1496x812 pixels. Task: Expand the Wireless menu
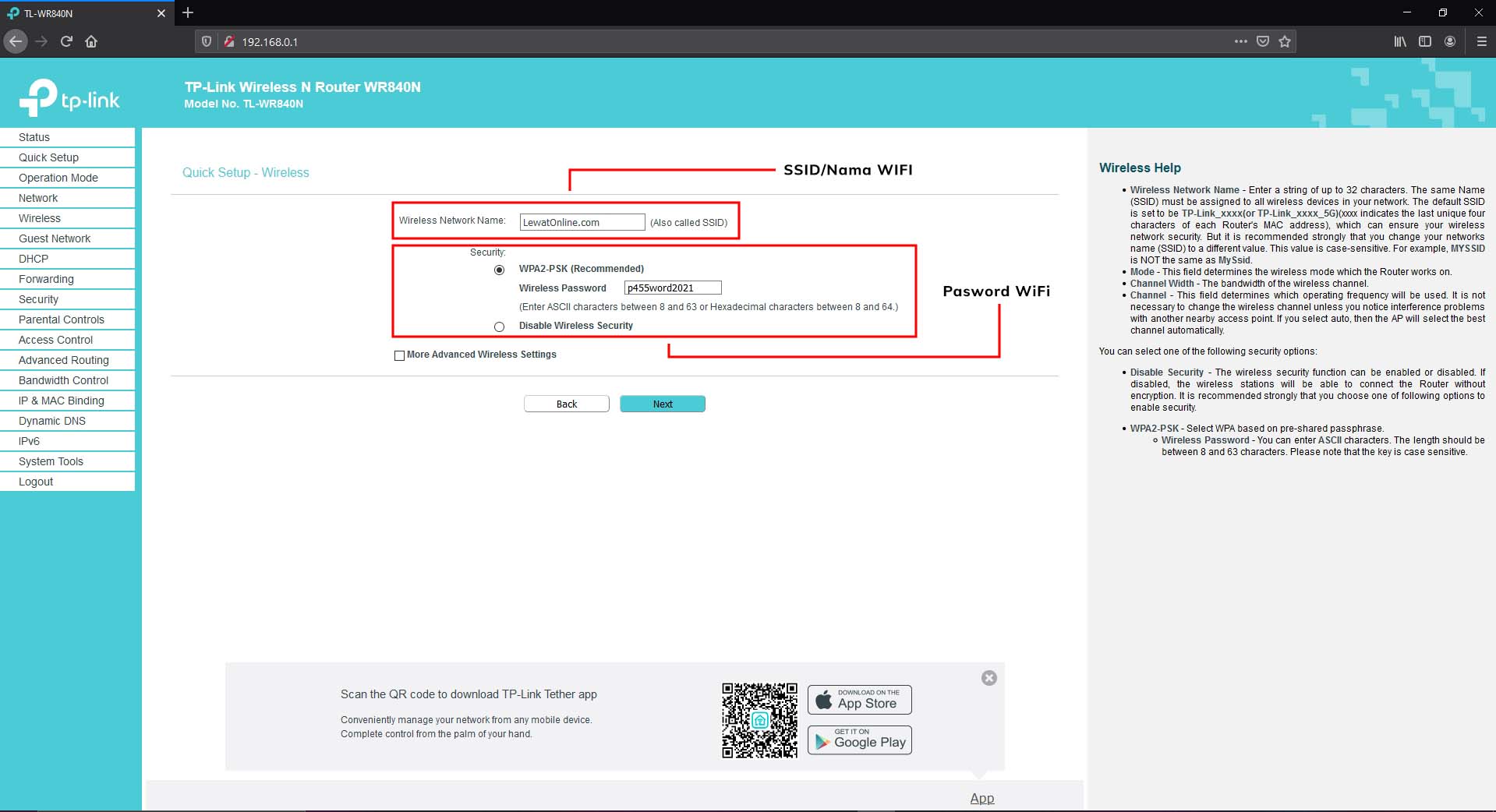click(x=67, y=218)
